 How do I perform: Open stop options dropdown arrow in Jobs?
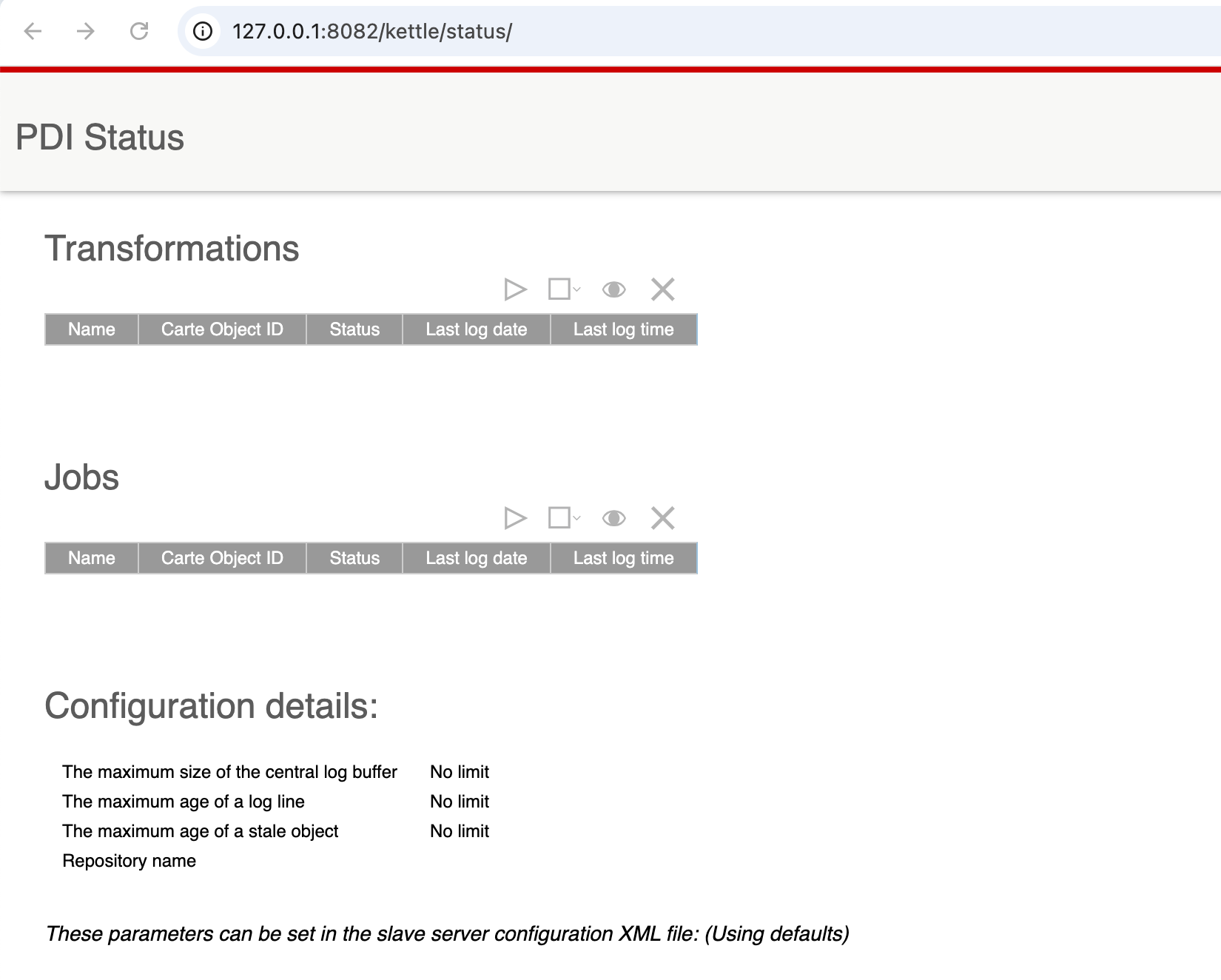click(x=577, y=518)
